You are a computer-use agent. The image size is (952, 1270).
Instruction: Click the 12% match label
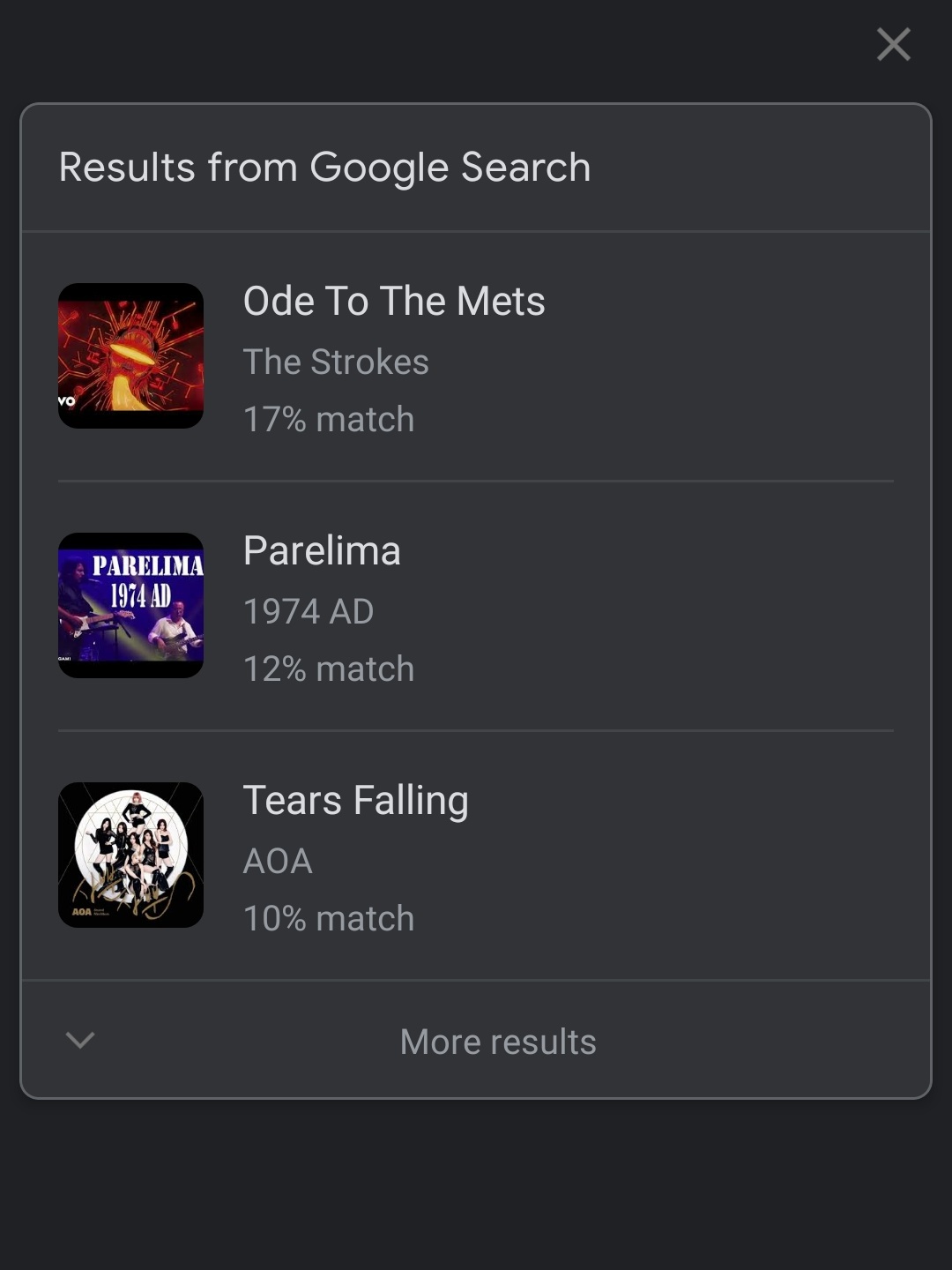pyautogui.click(x=329, y=669)
